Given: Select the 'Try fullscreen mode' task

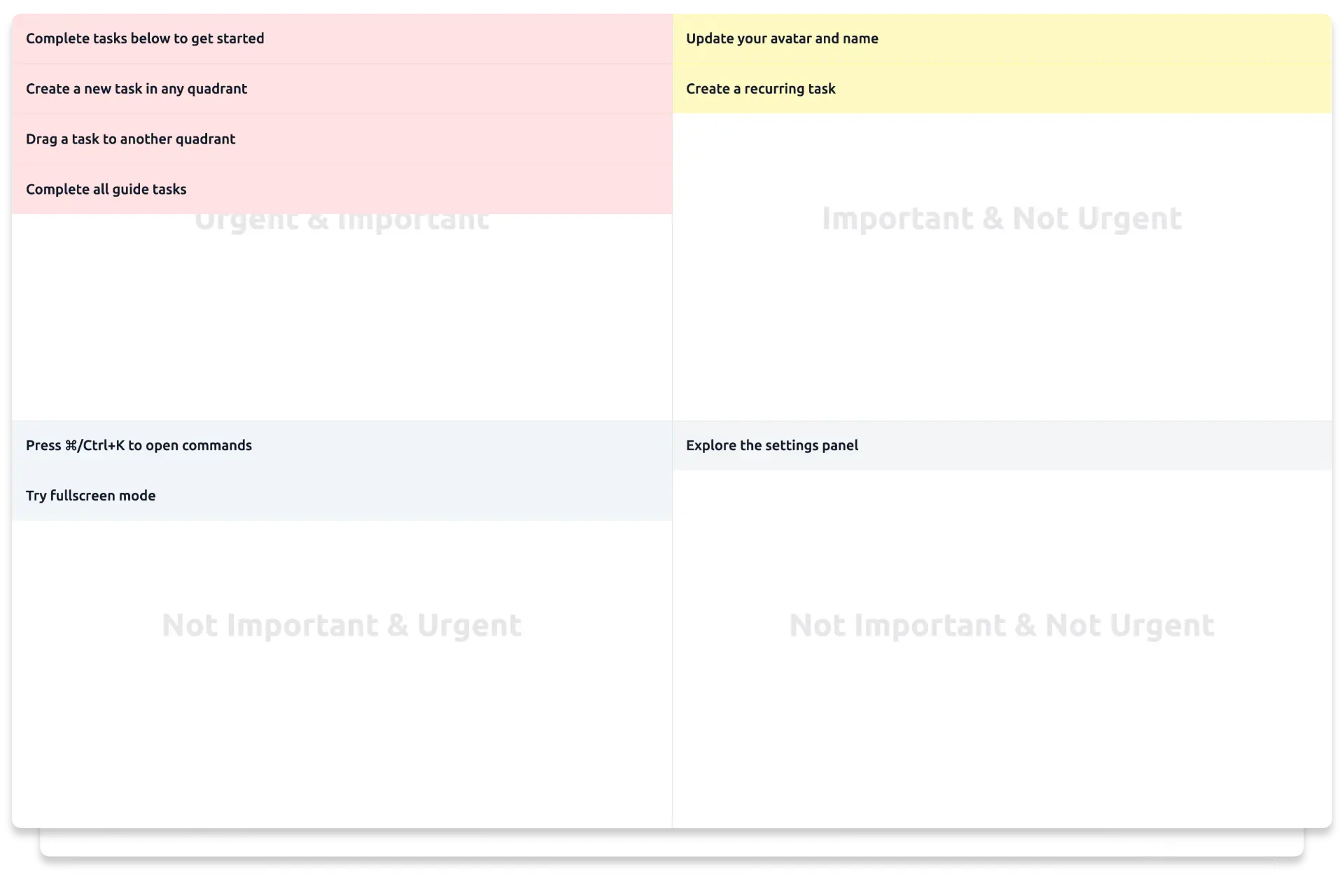Looking at the screenshot, I should pos(91,496).
